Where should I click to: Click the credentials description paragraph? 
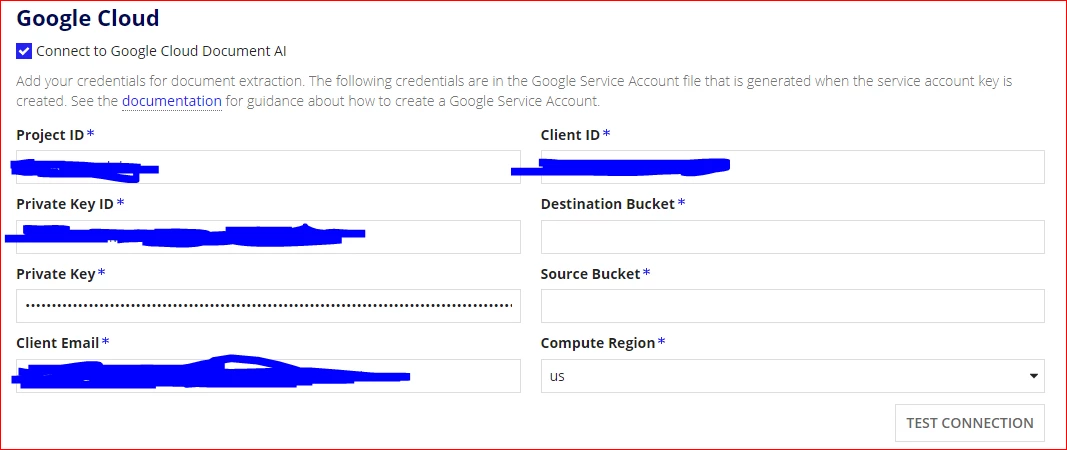[x=514, y=91]
